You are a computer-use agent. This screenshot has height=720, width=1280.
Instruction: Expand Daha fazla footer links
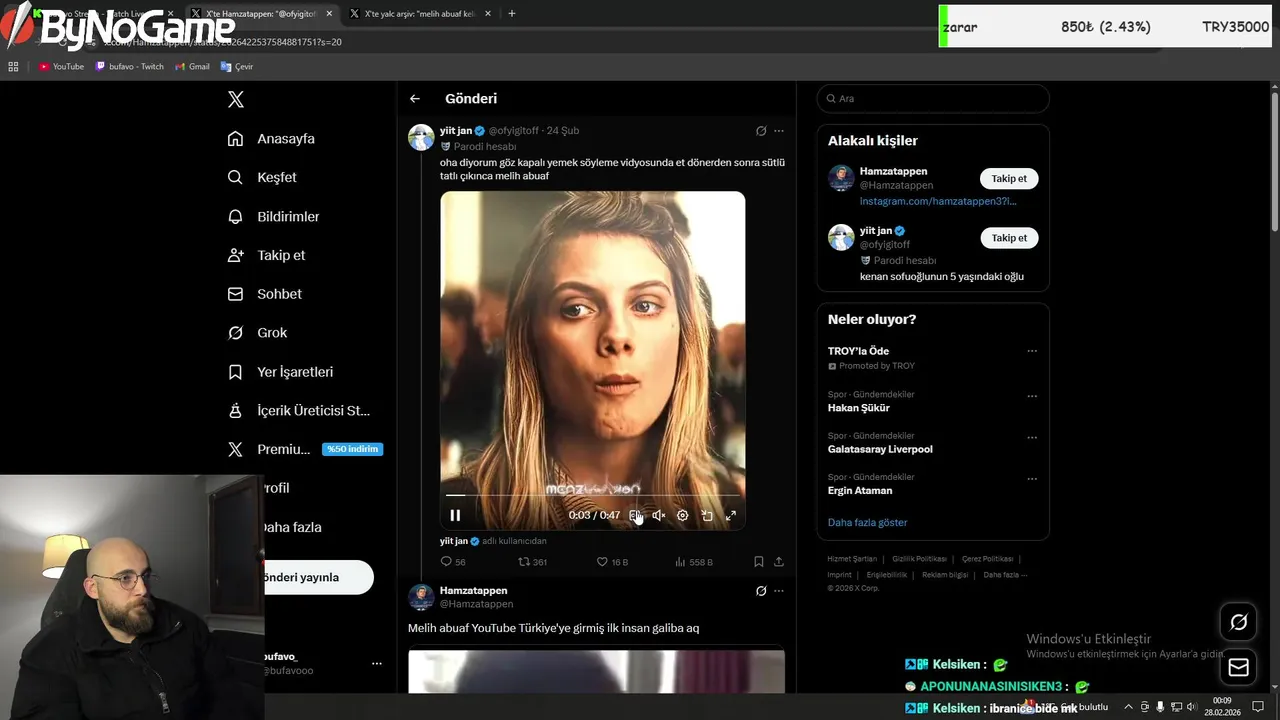point(1005,575)
